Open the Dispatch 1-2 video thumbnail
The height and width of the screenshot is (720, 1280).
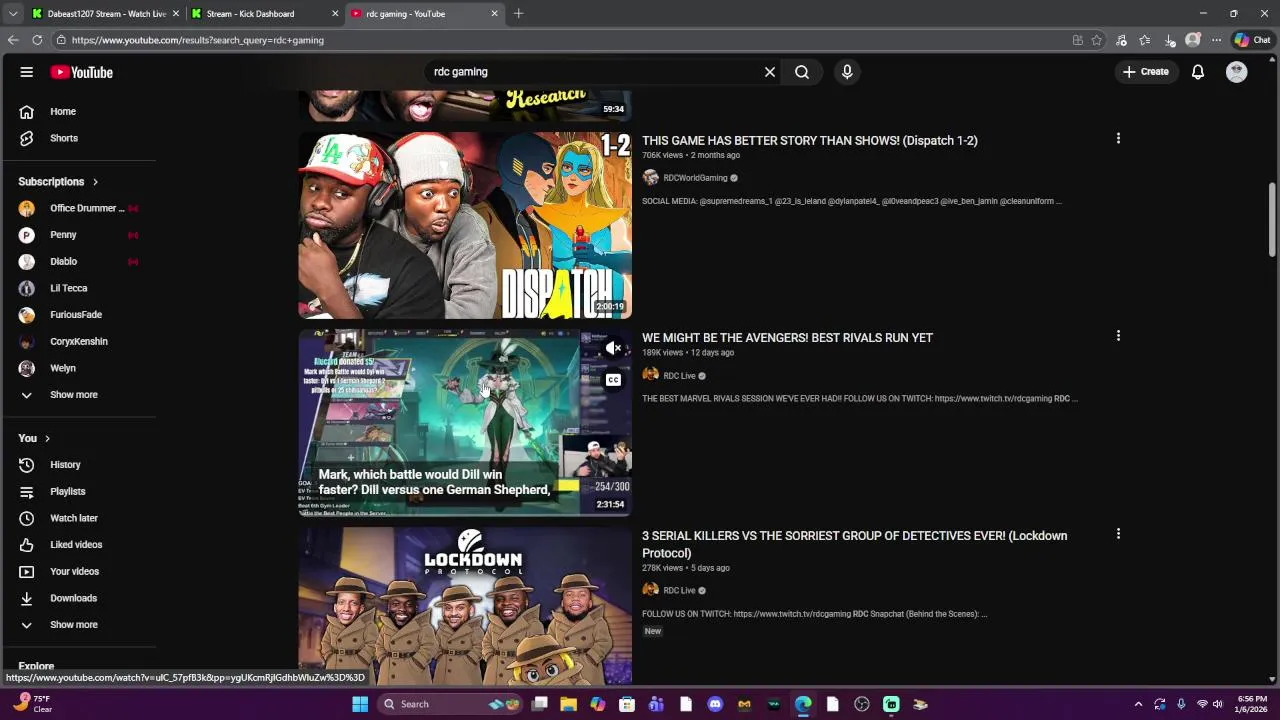point(465,225)
